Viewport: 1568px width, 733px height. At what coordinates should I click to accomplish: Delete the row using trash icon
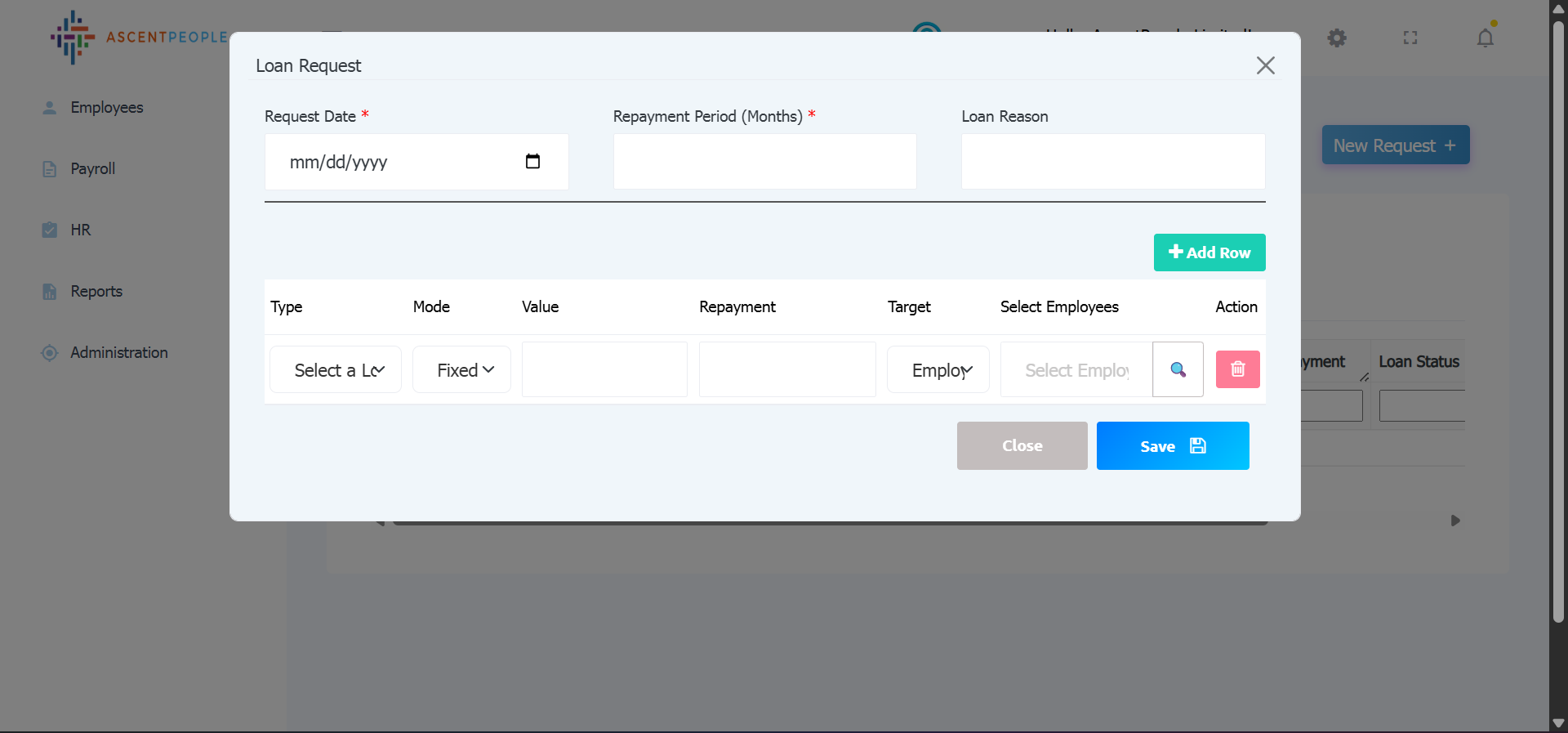[x=1237, y=369]
